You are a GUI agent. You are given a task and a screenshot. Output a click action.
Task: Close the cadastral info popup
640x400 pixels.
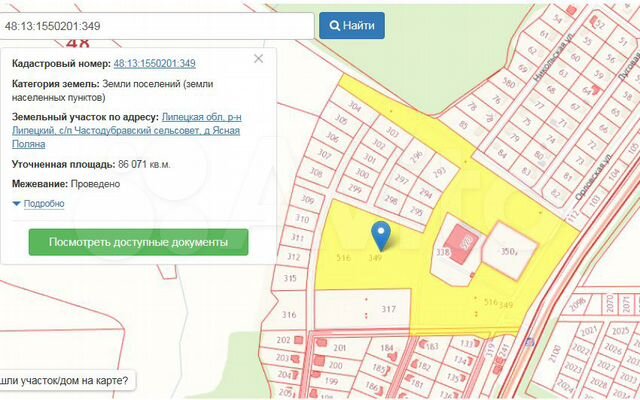pos(259,59)
